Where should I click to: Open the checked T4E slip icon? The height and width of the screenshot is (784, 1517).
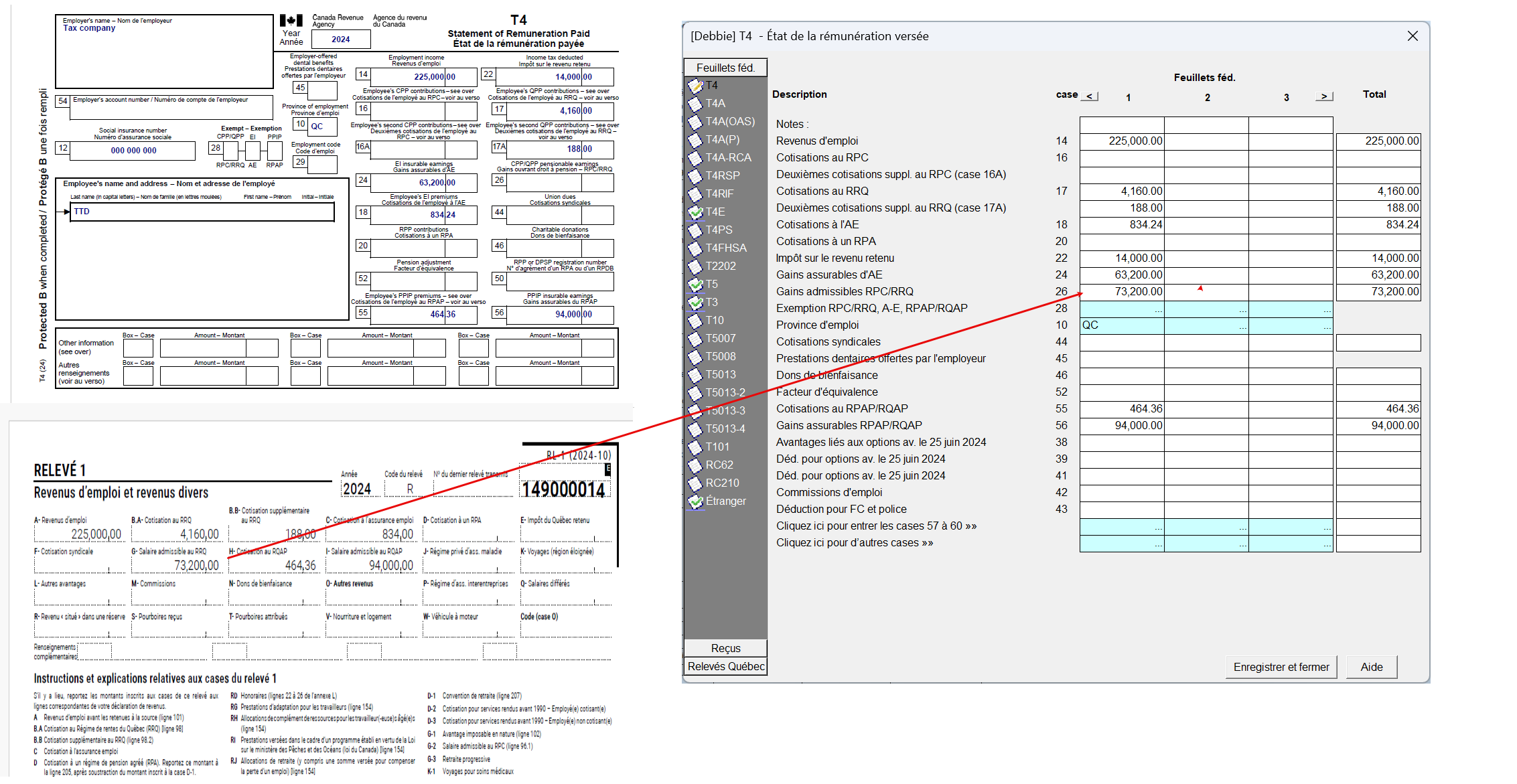695,212
